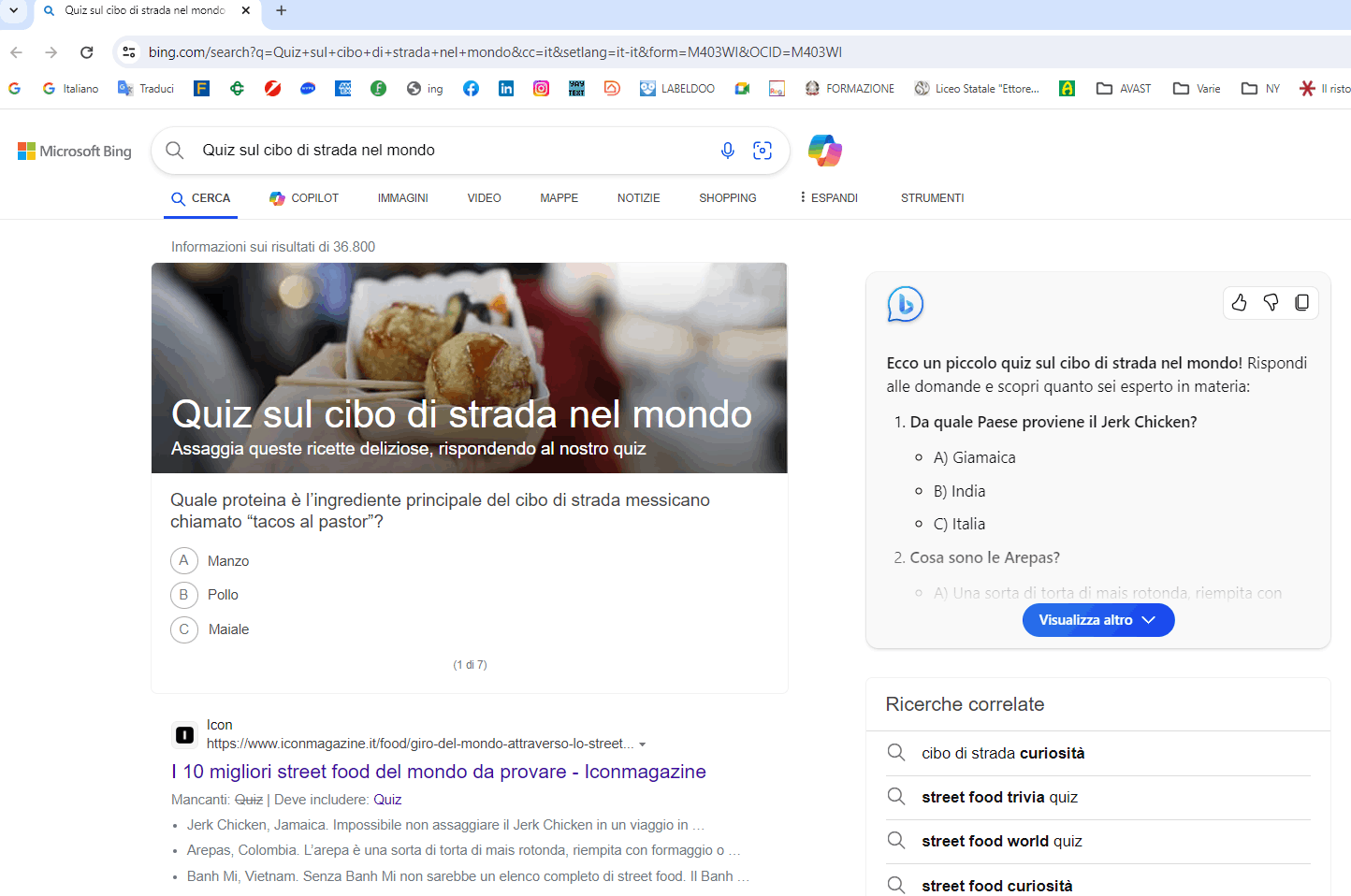Click the '(1 di 7)' quiz progress text
The image size is (1351, 896).
470,665
